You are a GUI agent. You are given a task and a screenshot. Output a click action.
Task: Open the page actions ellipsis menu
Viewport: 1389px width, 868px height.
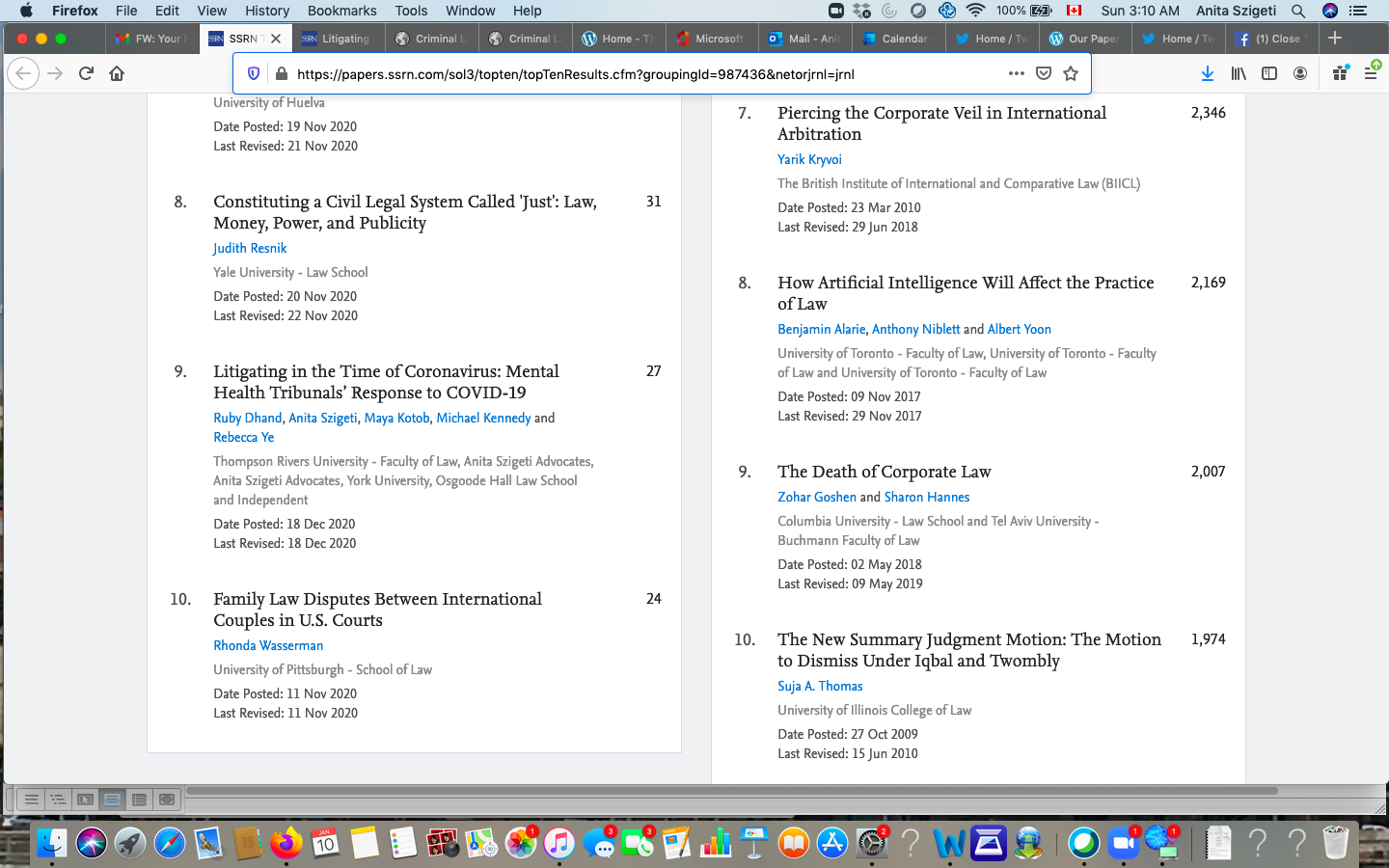[x=1016, y=73]
